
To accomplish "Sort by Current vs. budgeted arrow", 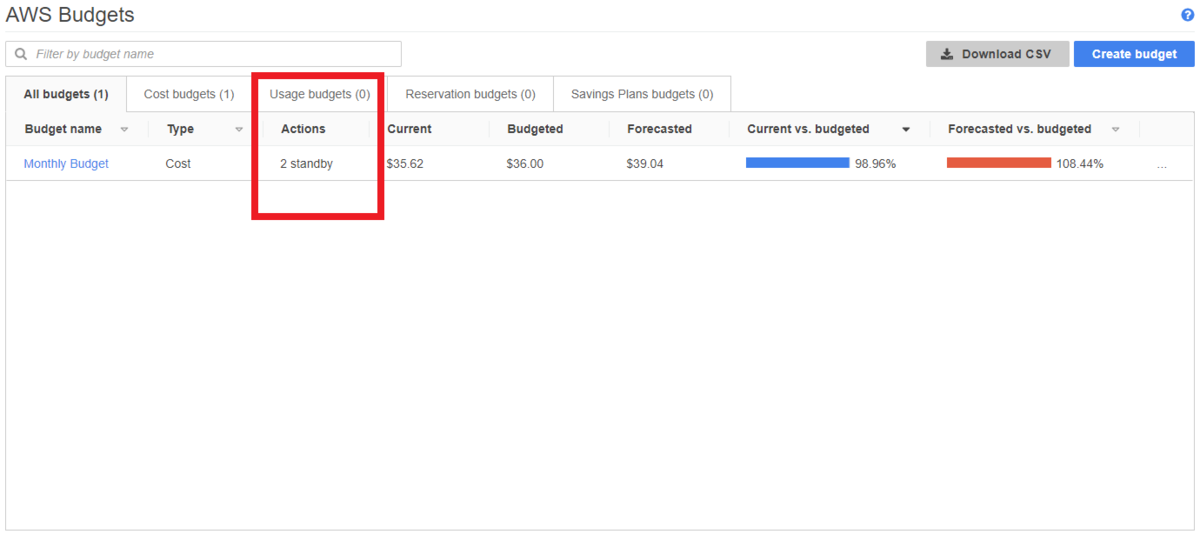I will (x=906, y=129).
